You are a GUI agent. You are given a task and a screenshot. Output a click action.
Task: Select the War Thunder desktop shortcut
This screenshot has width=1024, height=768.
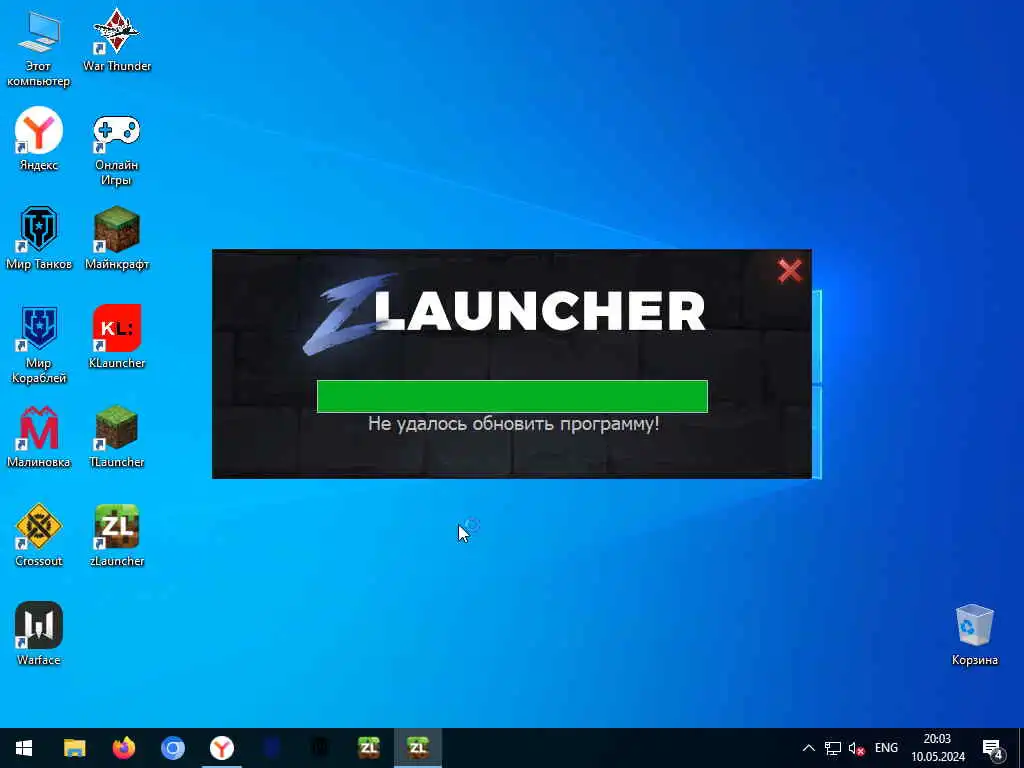click(117, 40)
